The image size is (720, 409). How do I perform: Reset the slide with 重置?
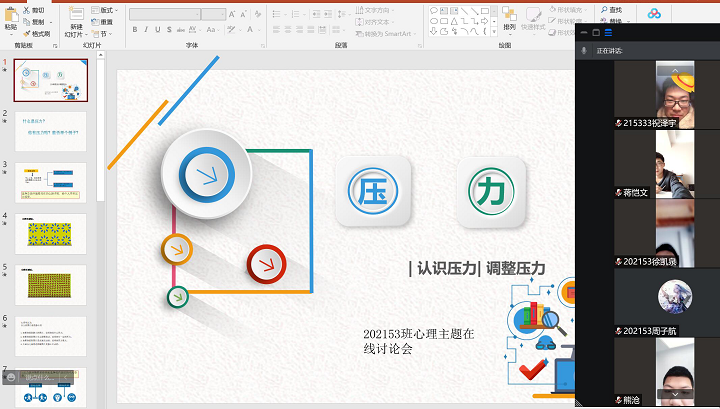click(102, 22)
